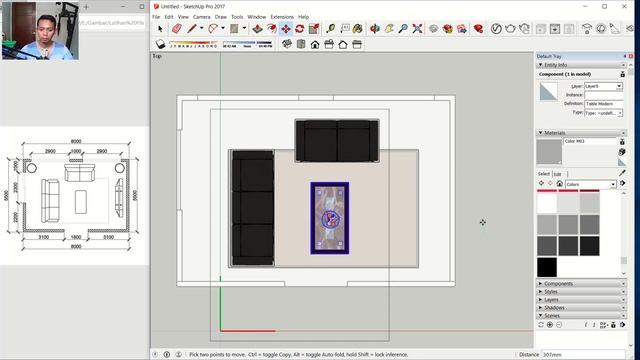This screenshot has width=640, height=360.
Task: Go to In Model materials home icon
Action: pyautogui.click(x=560, y=184)
